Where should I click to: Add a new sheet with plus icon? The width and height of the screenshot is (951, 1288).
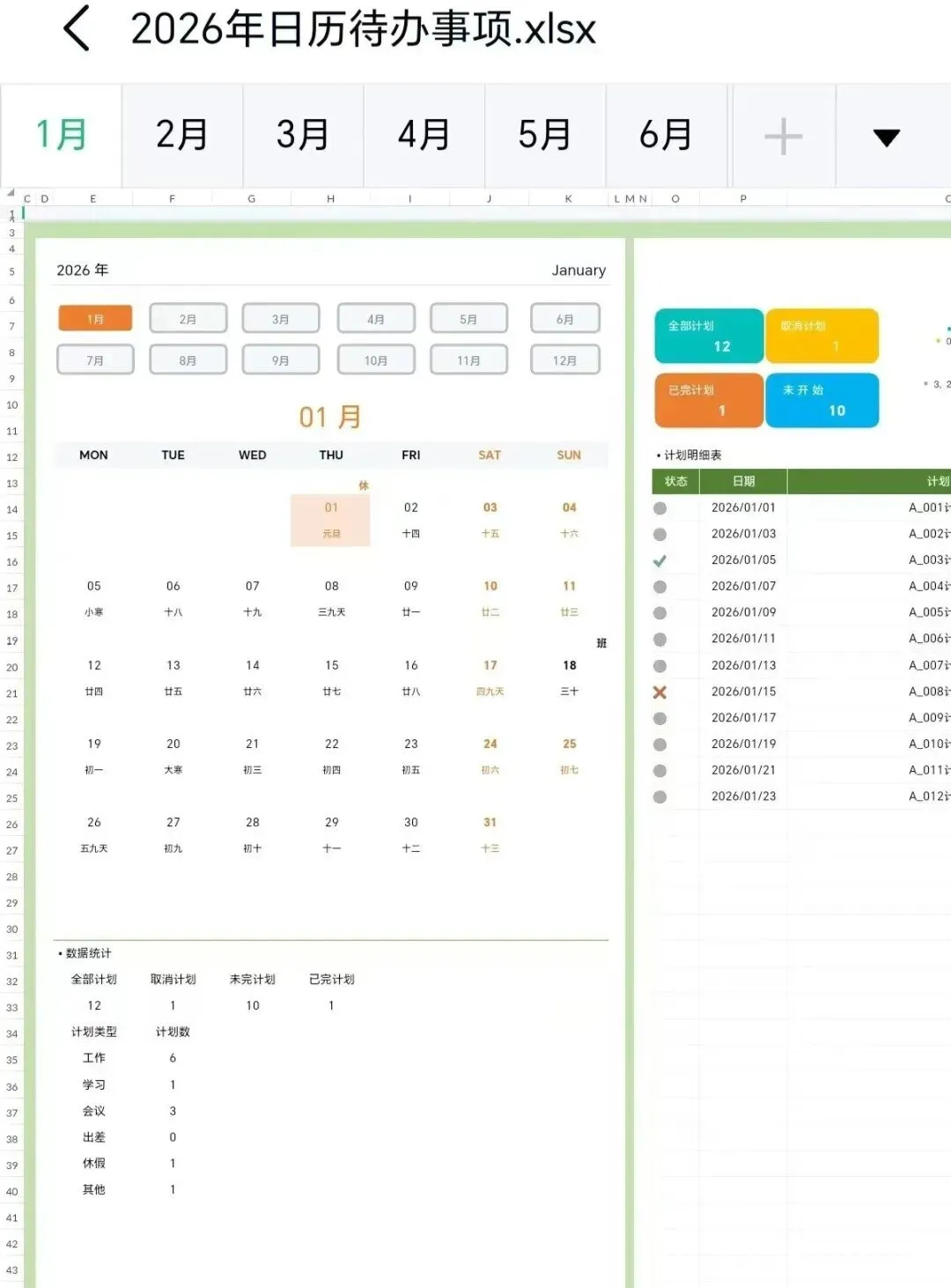[783, 137]
